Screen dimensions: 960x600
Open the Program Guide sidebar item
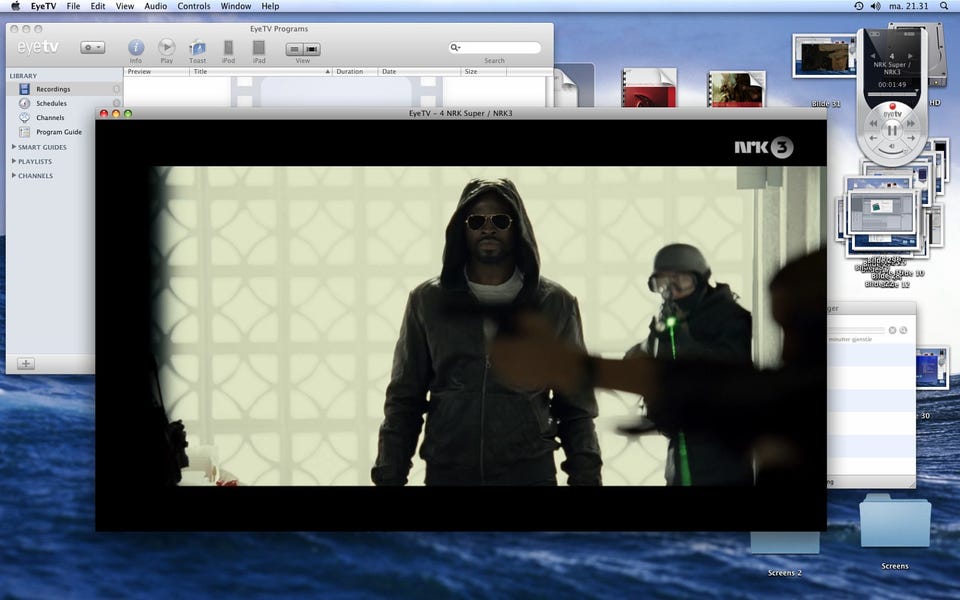point(59,132)
